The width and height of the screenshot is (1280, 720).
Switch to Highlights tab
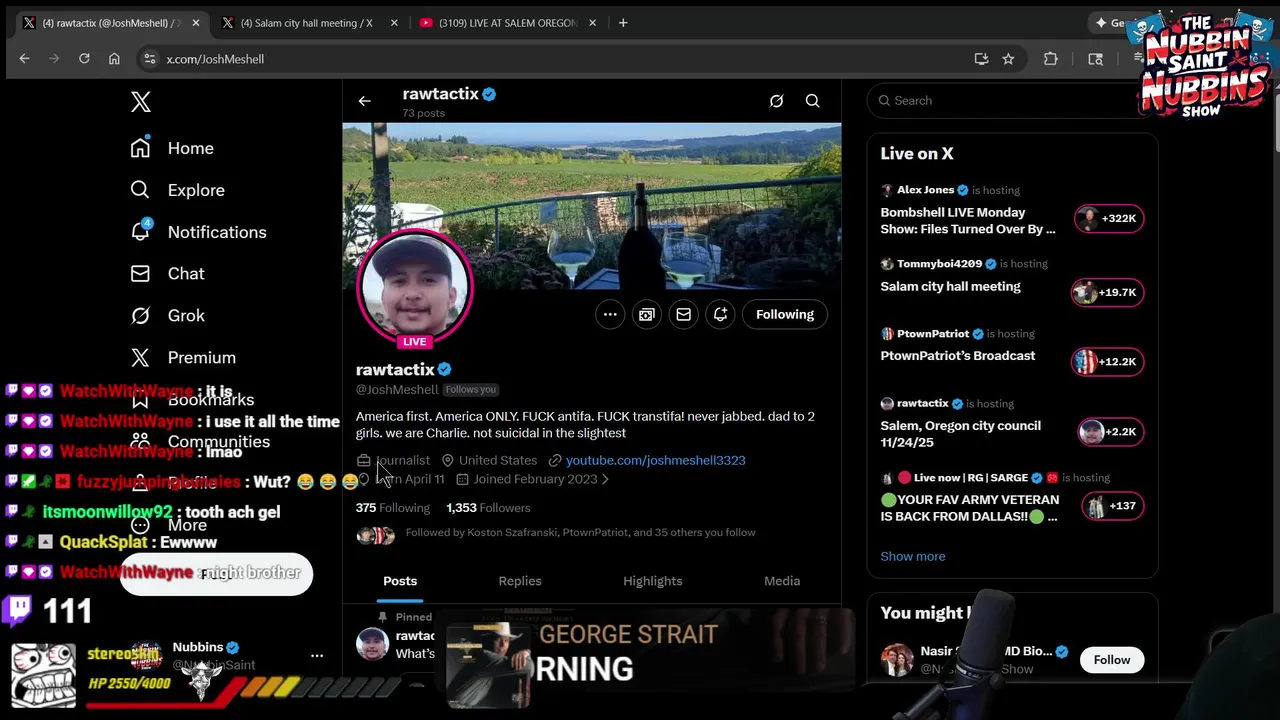point(653,581)
